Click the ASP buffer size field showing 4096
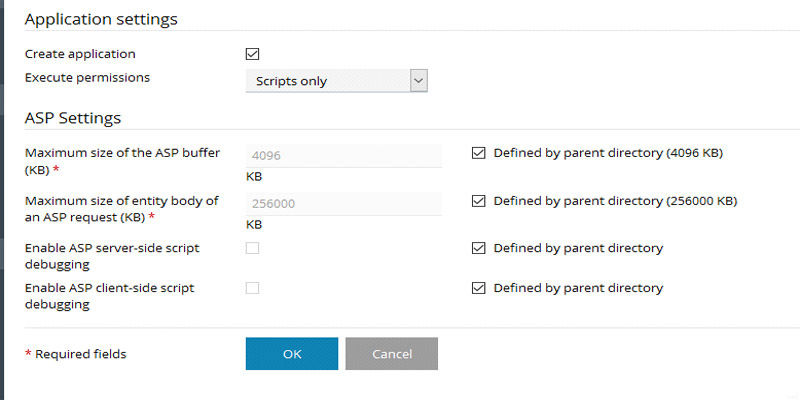The image size is (800, 400). (x=344, y=155)
